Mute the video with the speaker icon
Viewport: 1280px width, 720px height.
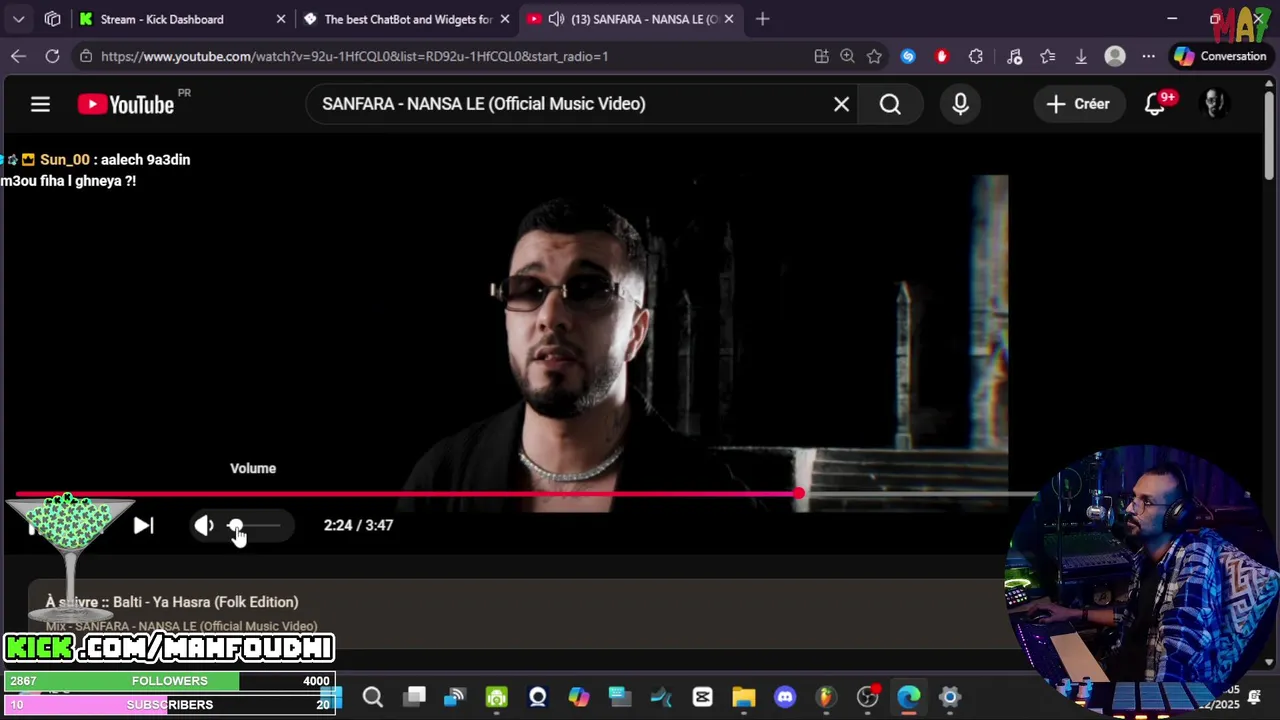tap(204, 526)
